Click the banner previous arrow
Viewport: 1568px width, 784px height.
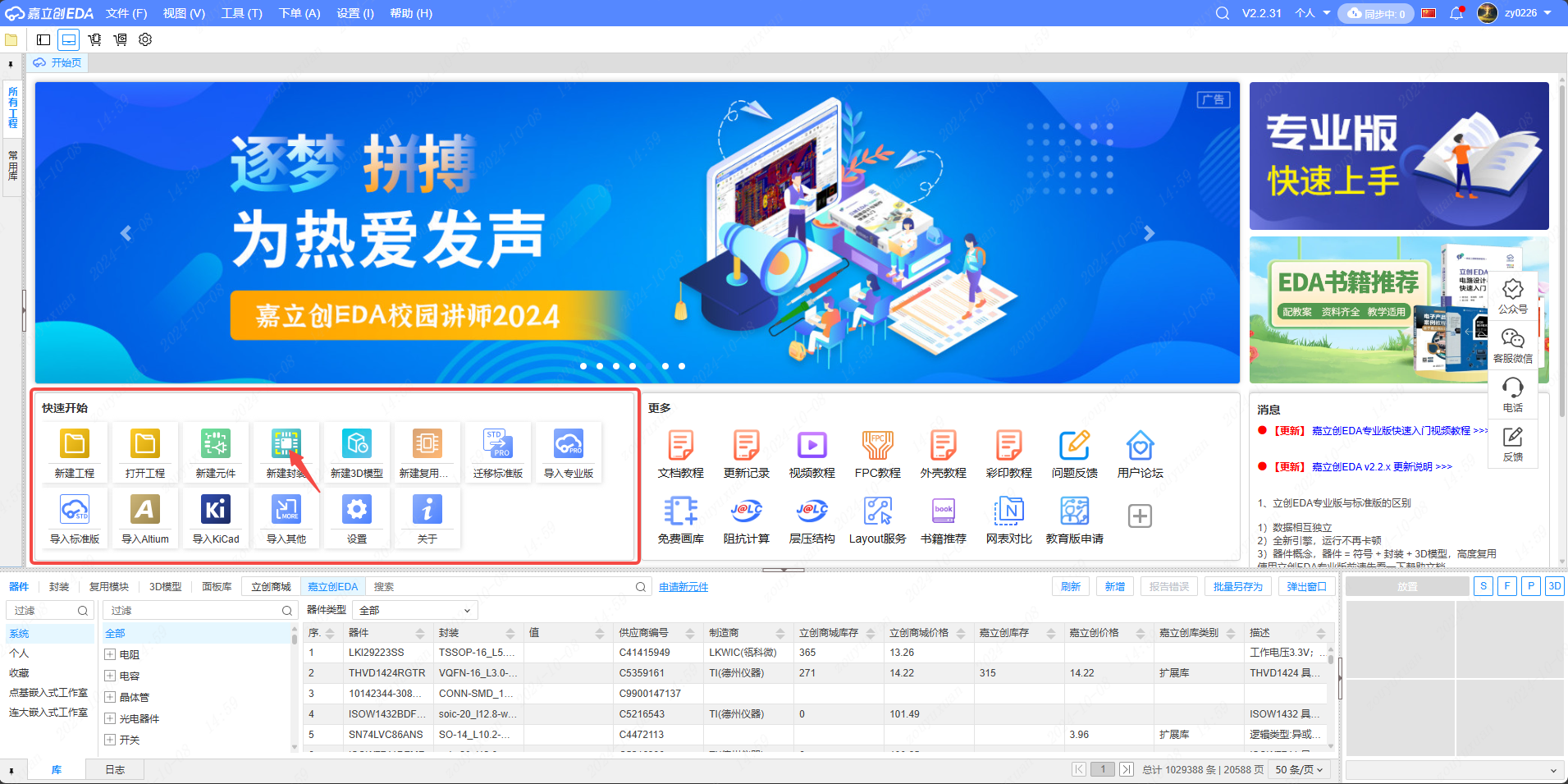click(x=126, y=233)
